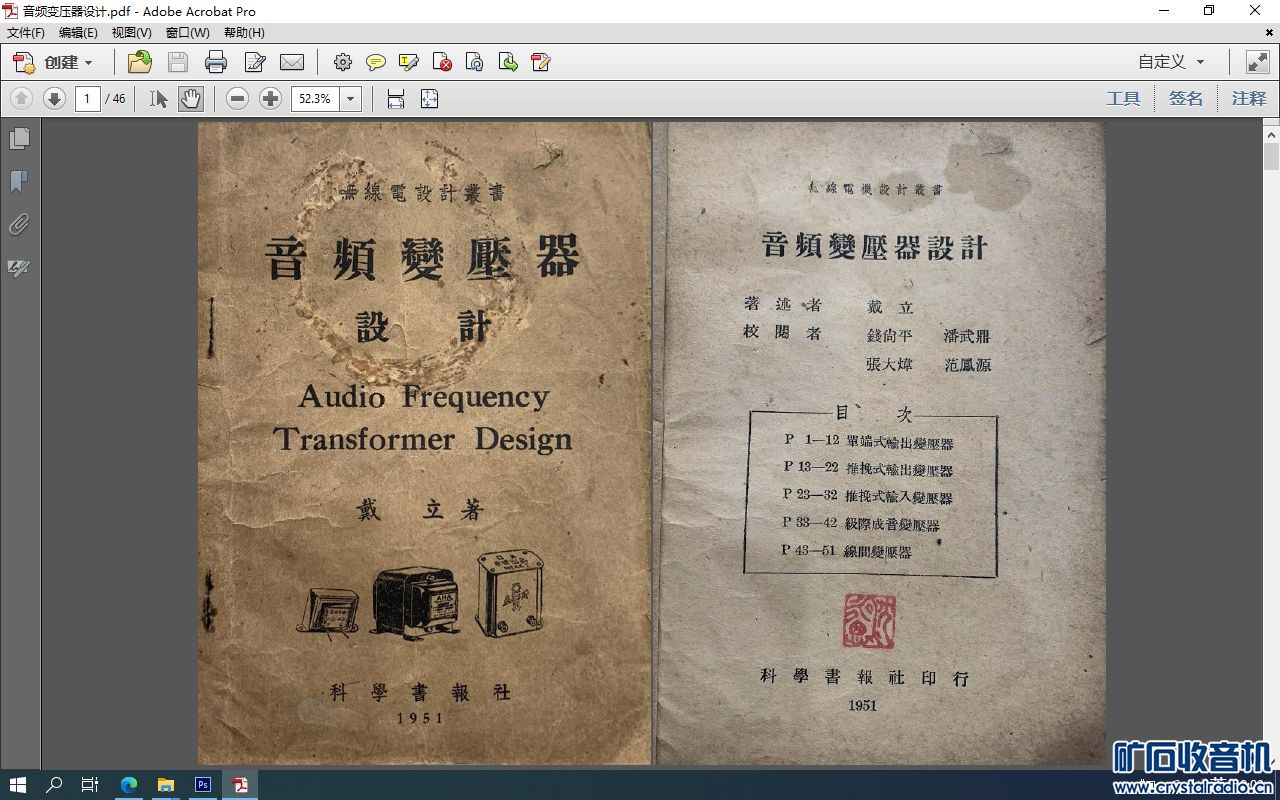Open the 文件(F) menu
The width and height of the screenshot is (1280, 800).
(26, 33)
